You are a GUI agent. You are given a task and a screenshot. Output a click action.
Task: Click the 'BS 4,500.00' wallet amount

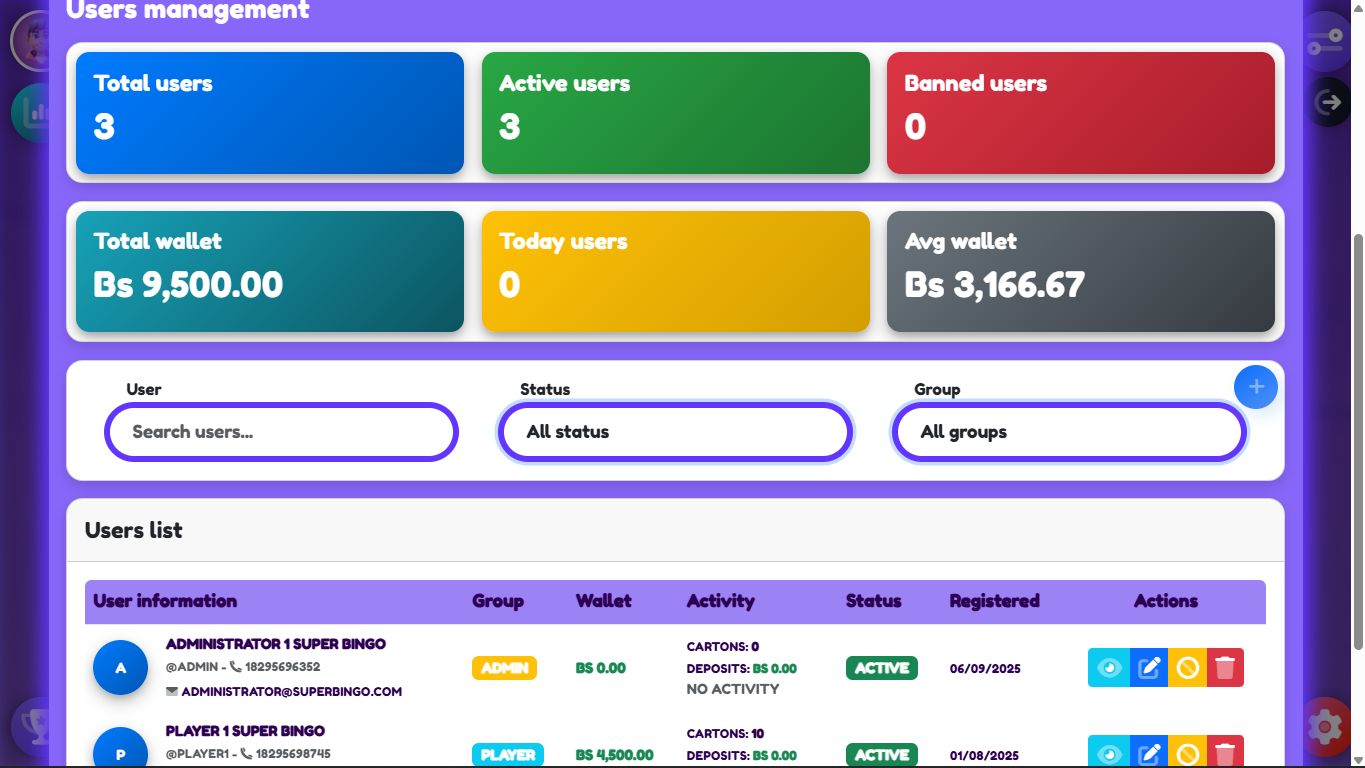[615, 755]
